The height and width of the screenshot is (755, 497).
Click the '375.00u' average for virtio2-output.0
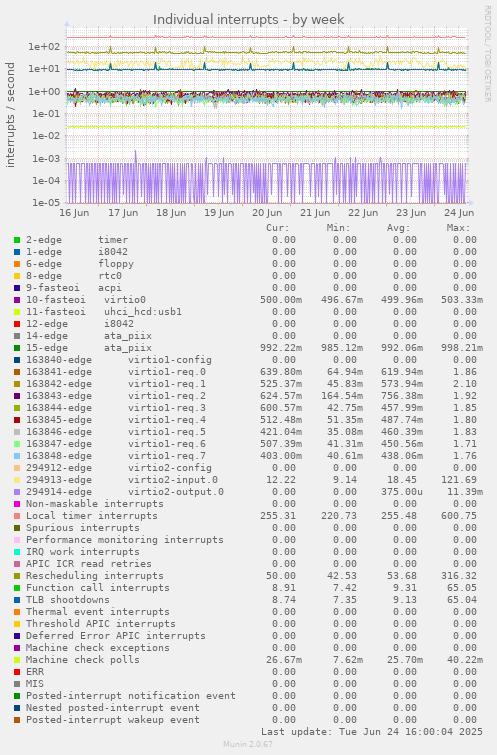401,492
